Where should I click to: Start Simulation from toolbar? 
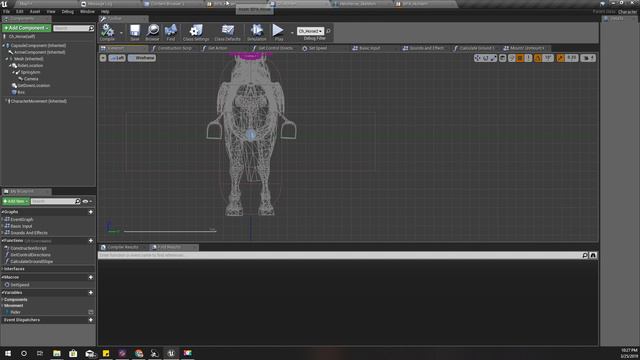256,32
